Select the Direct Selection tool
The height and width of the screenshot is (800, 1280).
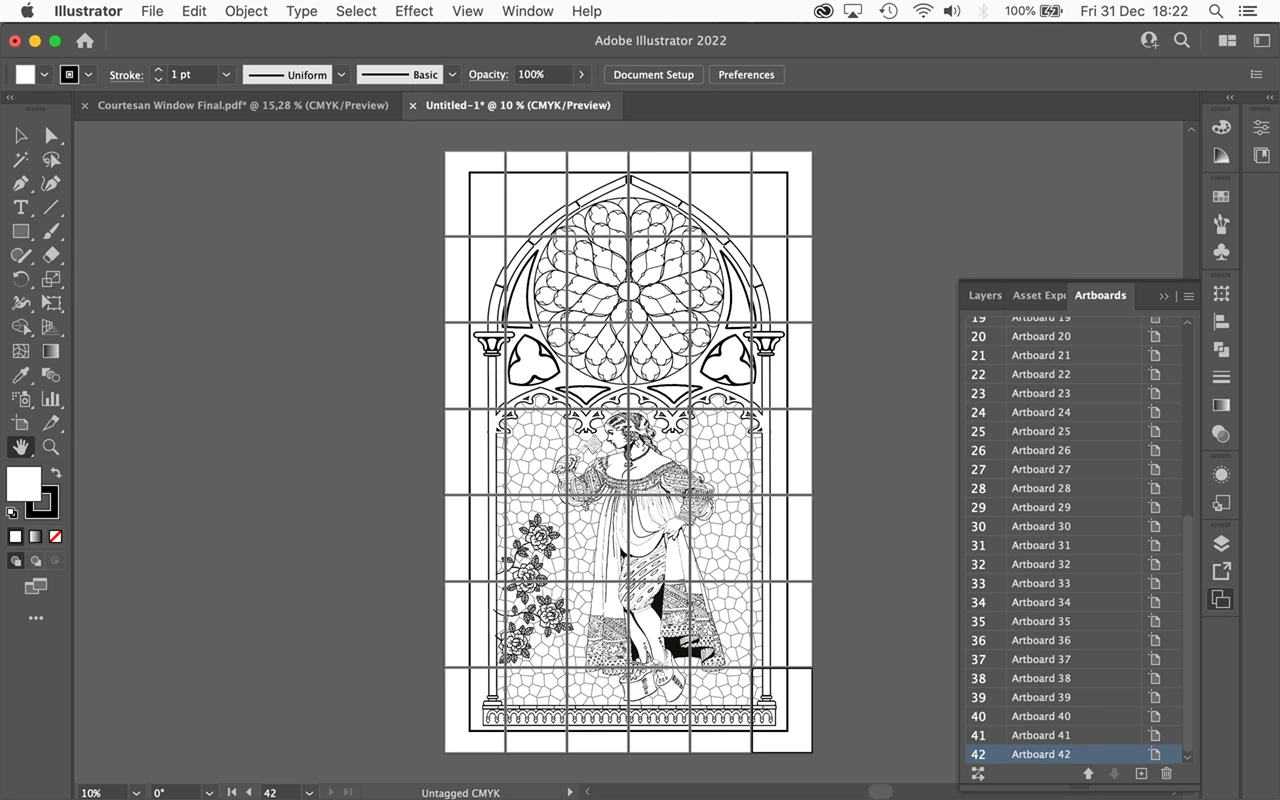(51, 136)
